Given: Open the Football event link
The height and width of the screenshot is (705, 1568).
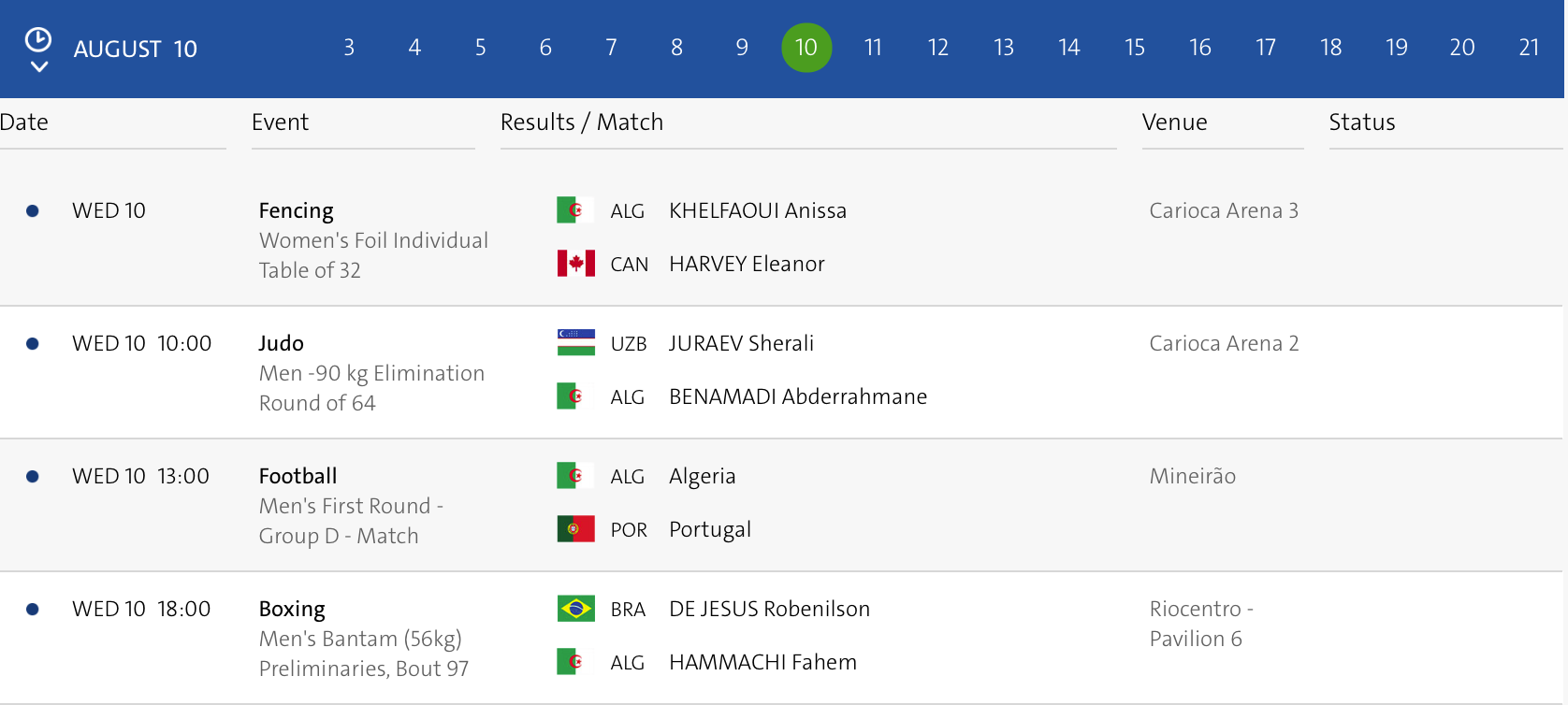Looking at the screenshot, I should [x=298, y=477].
